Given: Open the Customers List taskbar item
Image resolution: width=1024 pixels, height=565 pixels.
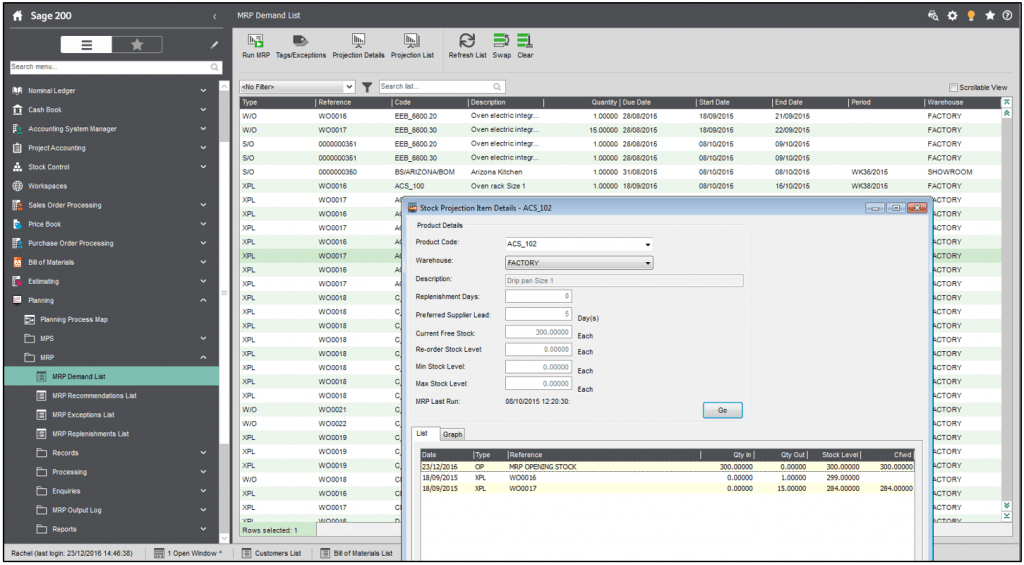Looking at the screenshot, I should pos(272,553).
